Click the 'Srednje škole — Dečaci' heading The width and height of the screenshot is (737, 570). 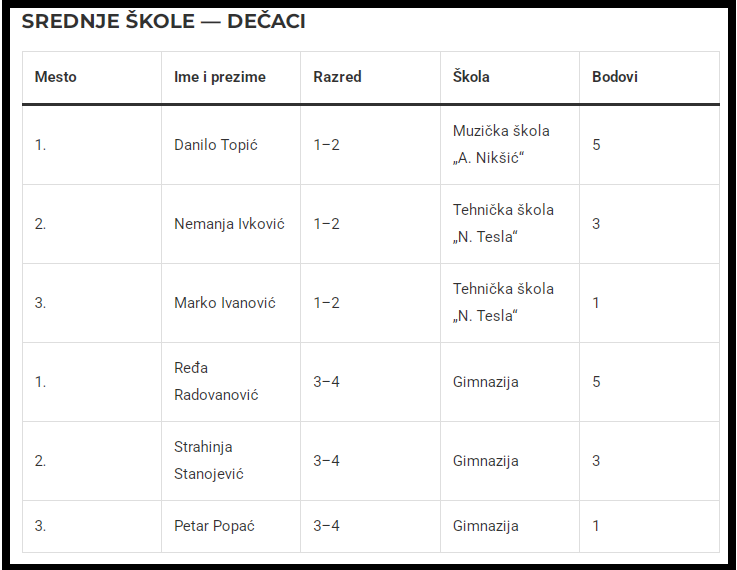point(164,21)
